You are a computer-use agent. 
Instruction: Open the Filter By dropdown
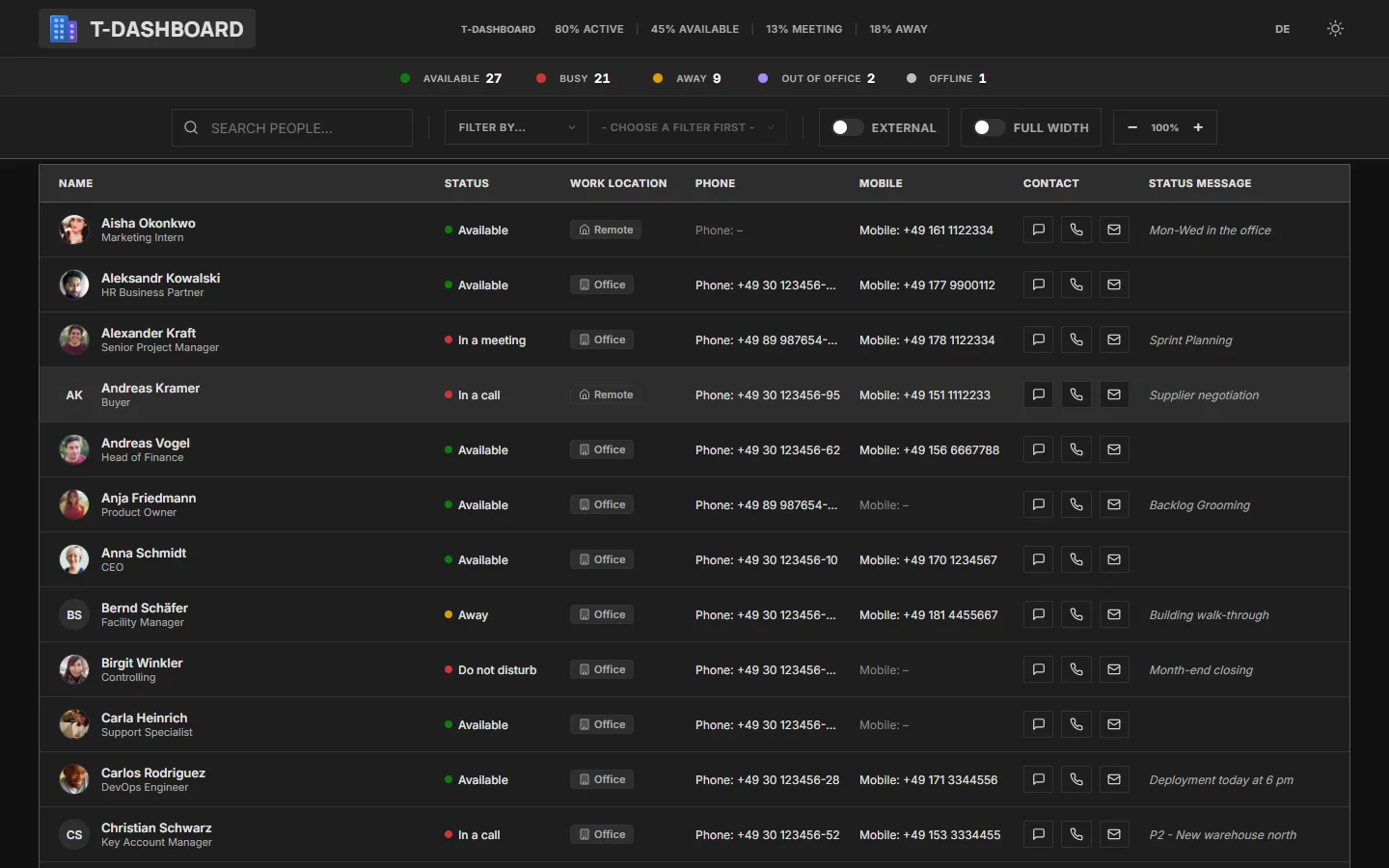click(x=516, y=127)
